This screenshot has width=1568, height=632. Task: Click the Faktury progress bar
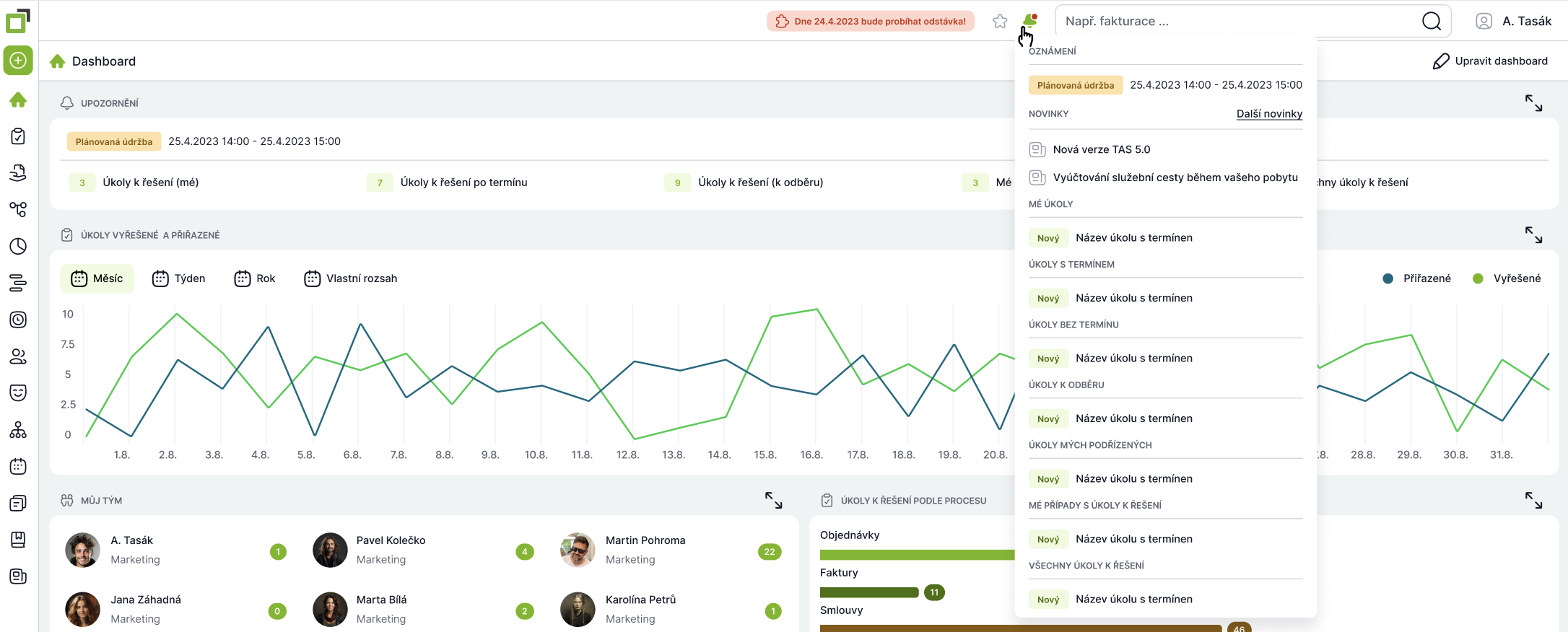pos(869,592)
